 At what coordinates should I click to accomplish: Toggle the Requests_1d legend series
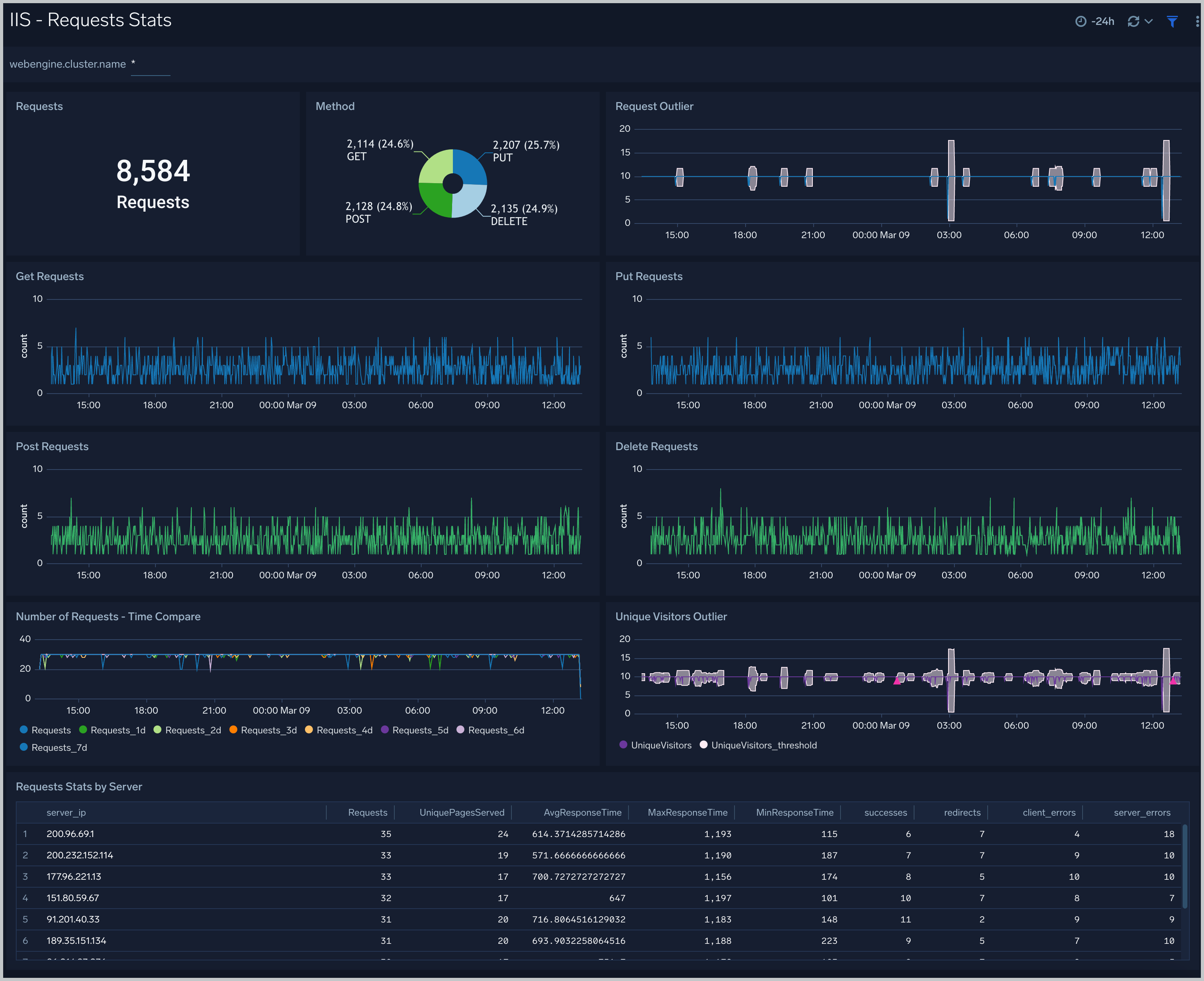tap(112, 730)
